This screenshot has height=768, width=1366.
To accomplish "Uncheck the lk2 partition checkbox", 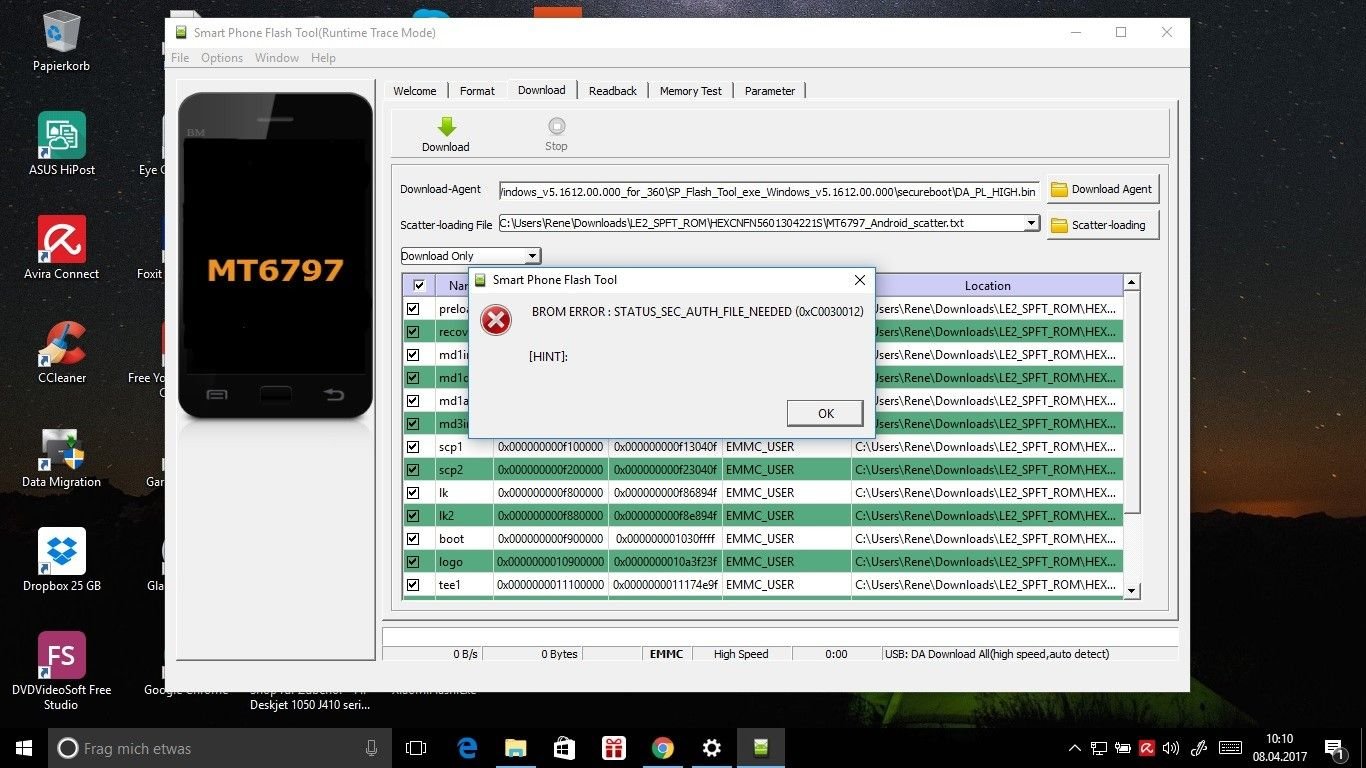I will tap(413, 516).
